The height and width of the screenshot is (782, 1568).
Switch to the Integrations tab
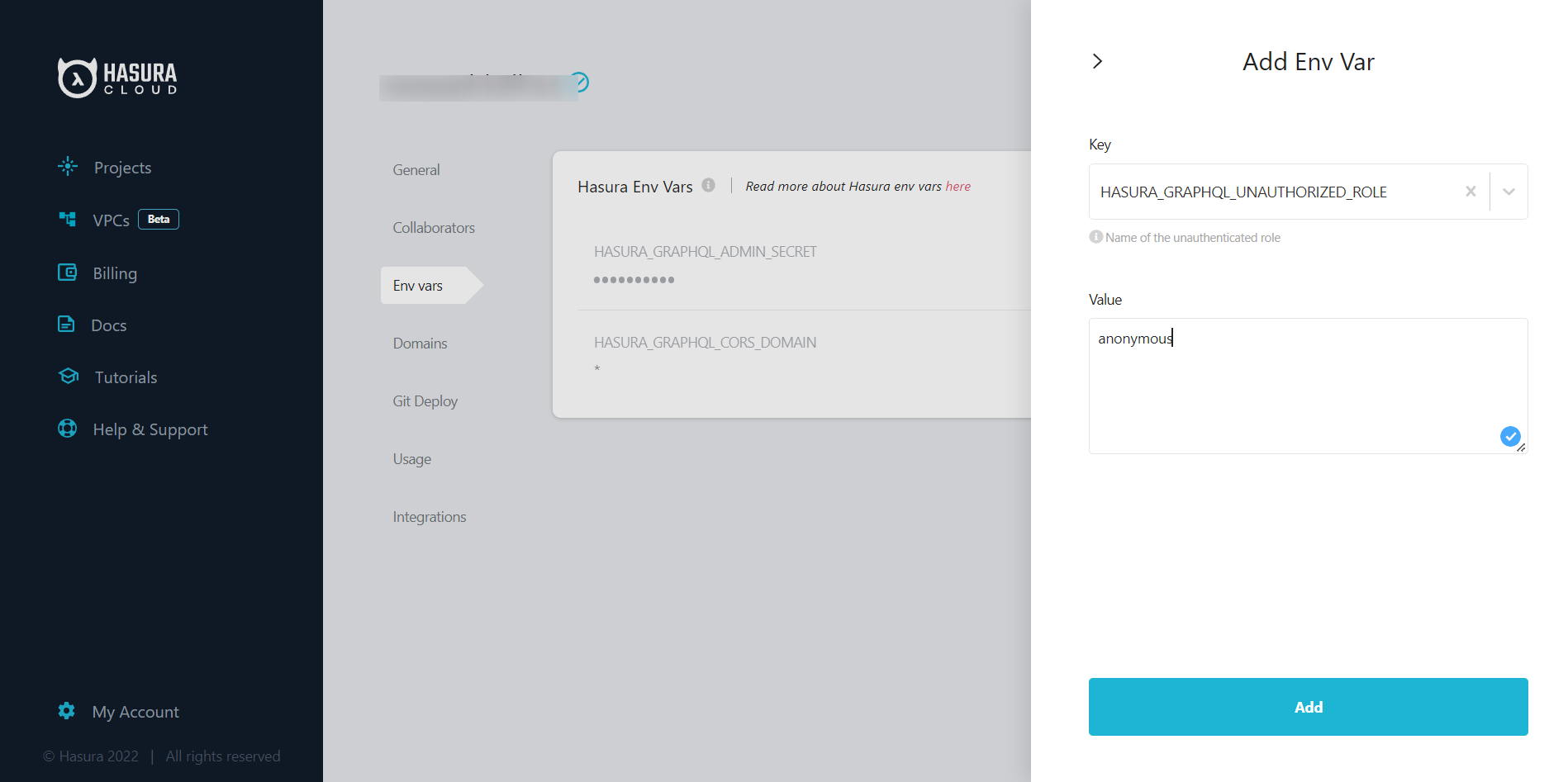[430, 517]
